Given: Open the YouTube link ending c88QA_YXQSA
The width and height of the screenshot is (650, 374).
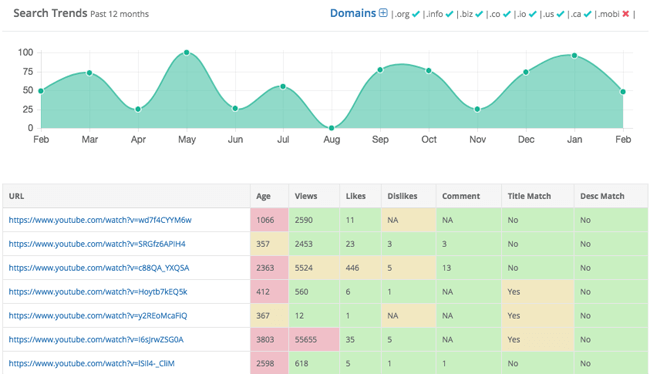Looking at the screenshot, I should click(x=99, y=268).
